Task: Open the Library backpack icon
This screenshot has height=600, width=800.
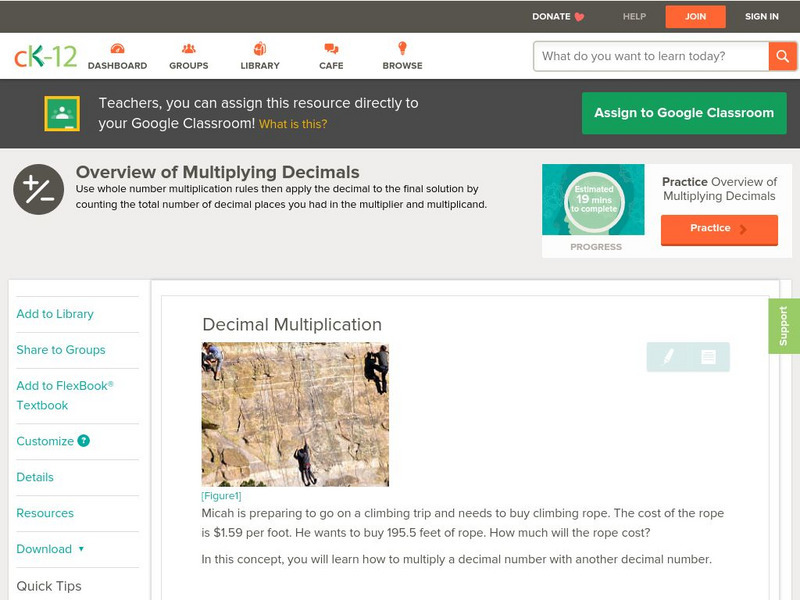Action: 260,48
